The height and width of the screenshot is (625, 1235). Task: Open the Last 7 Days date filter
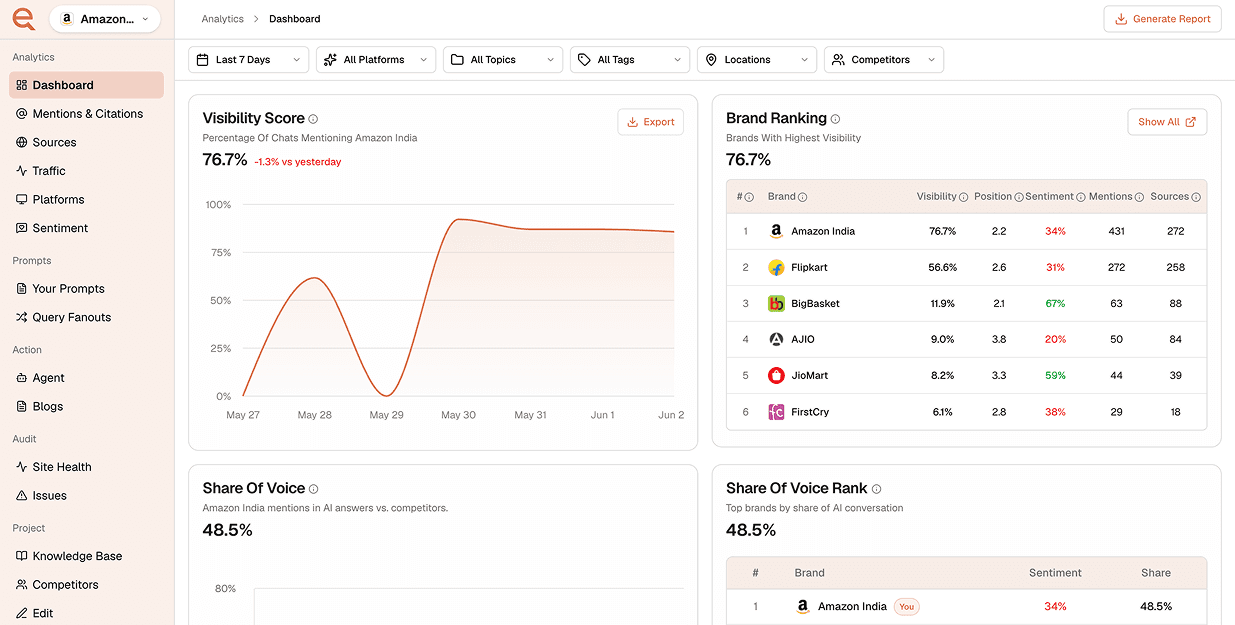point(248,60)
